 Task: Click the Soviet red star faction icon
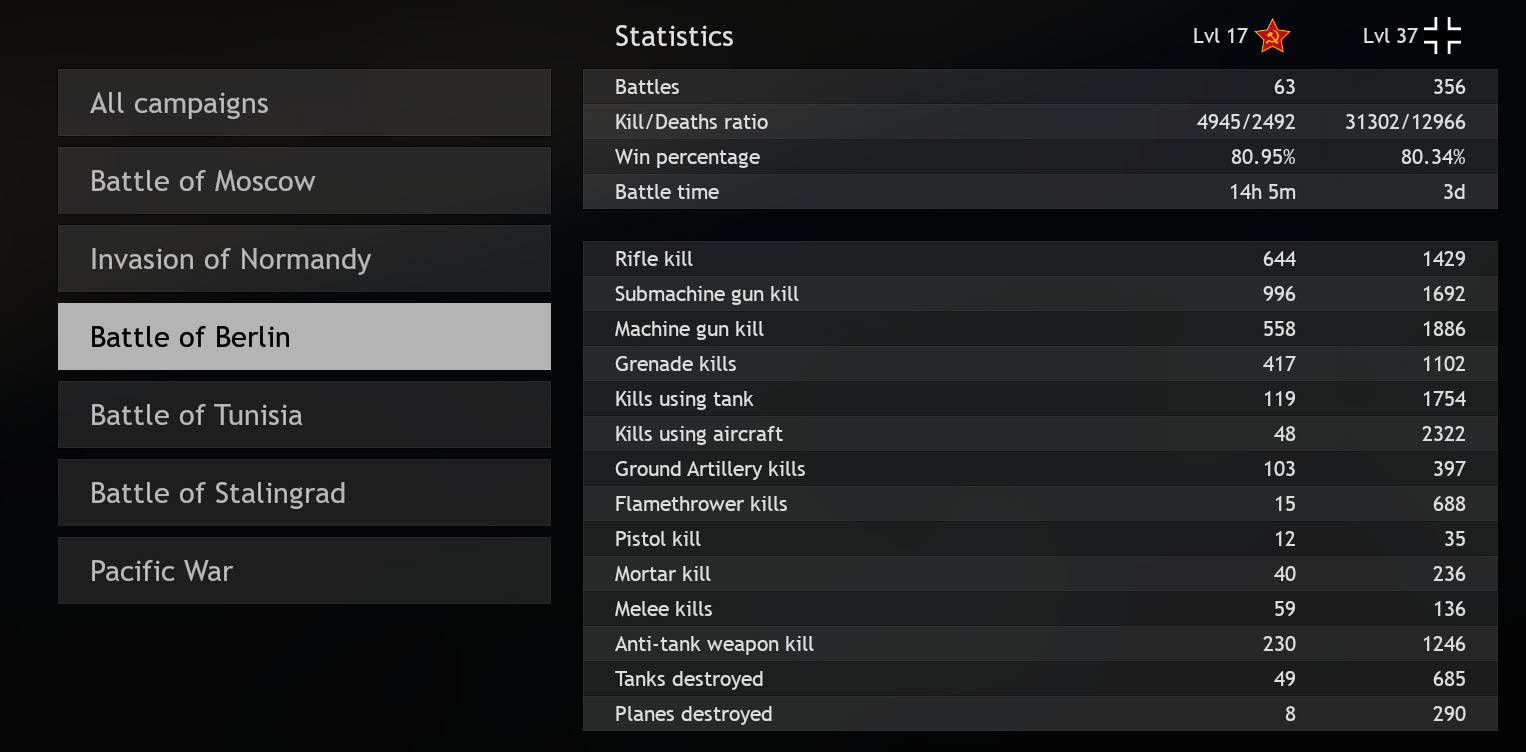click(1272, 37)
